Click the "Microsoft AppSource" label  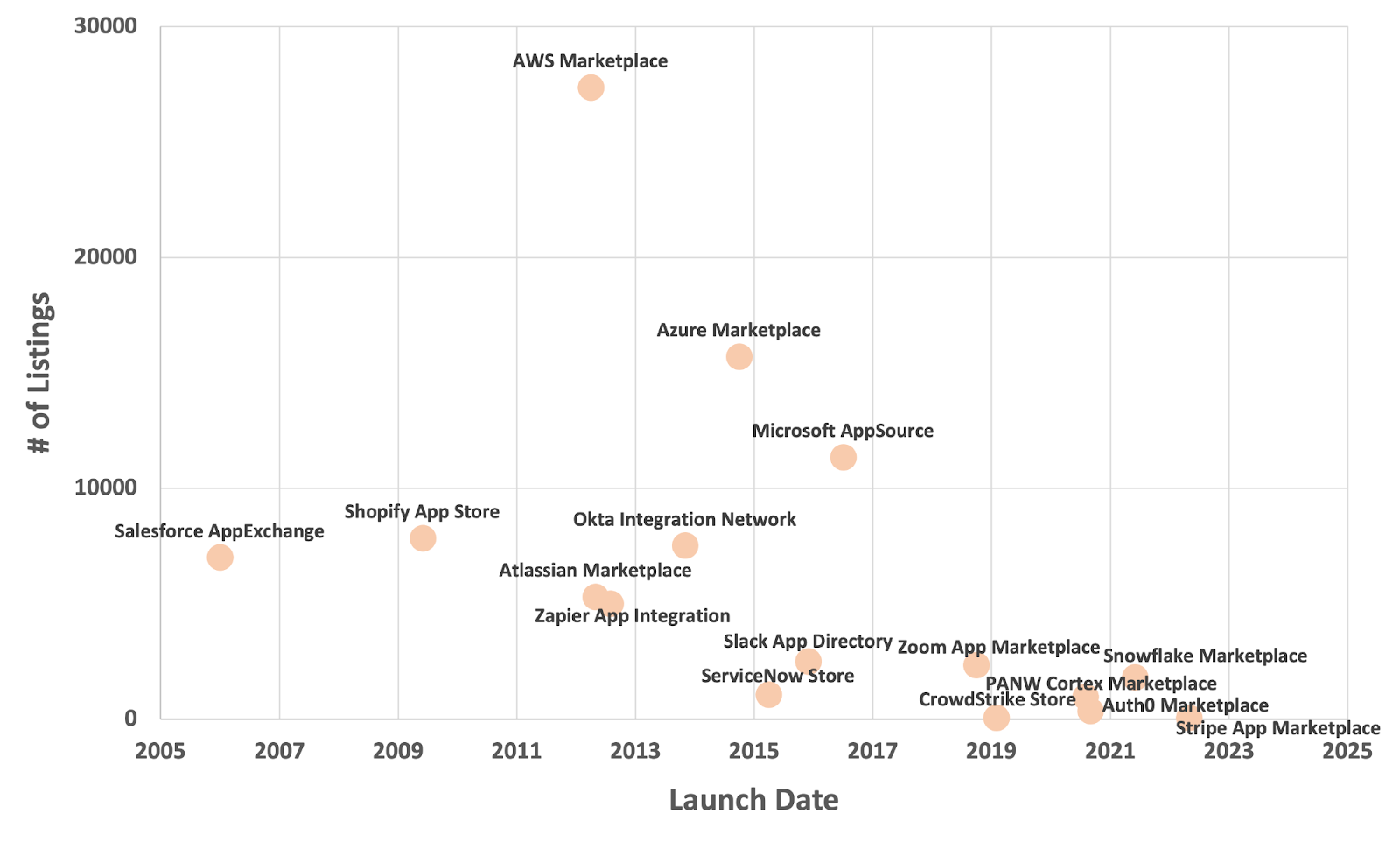[x=843, y=431]
